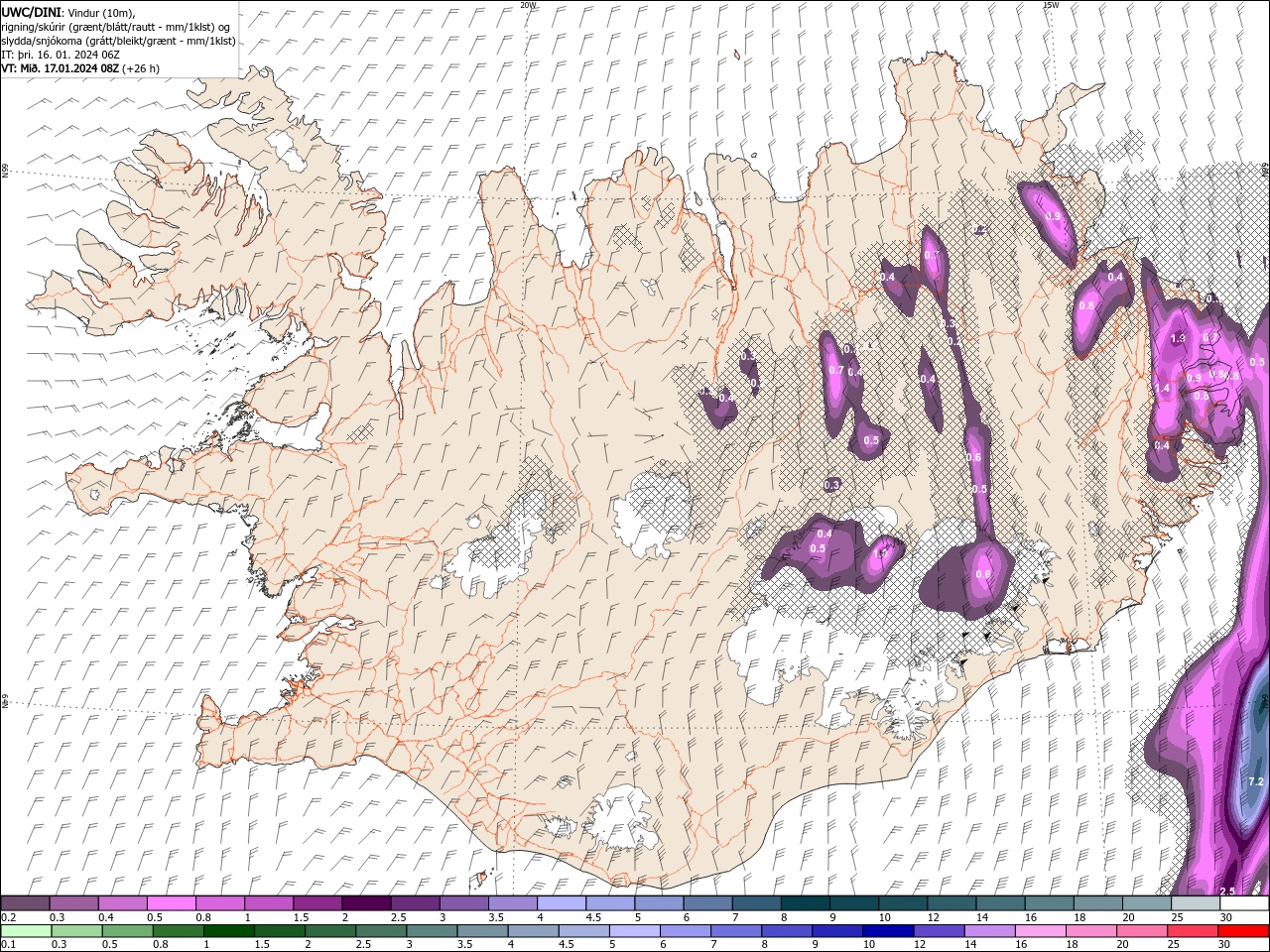Viewport: 1270px width, 952px height.
Task: Click the 20W longitude label
Action: point(528,5)
